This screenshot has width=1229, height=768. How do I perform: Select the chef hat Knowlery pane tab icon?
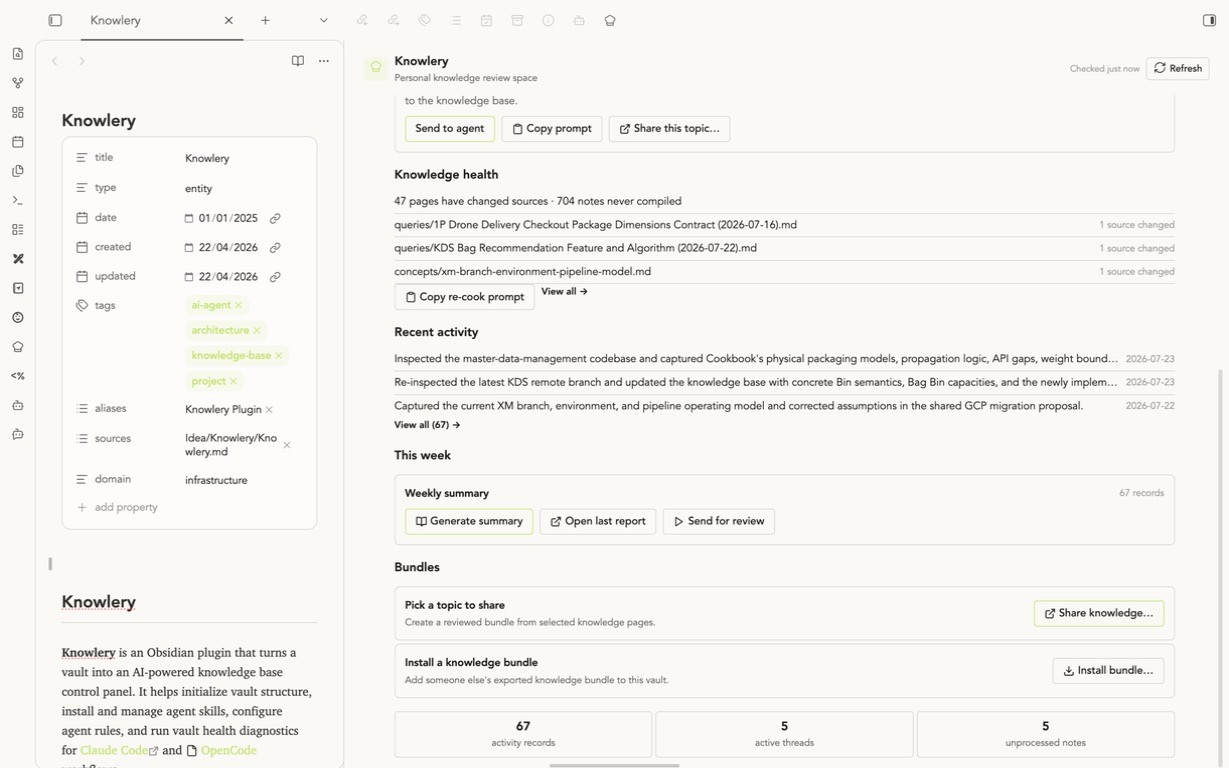[x=610, y=20]
